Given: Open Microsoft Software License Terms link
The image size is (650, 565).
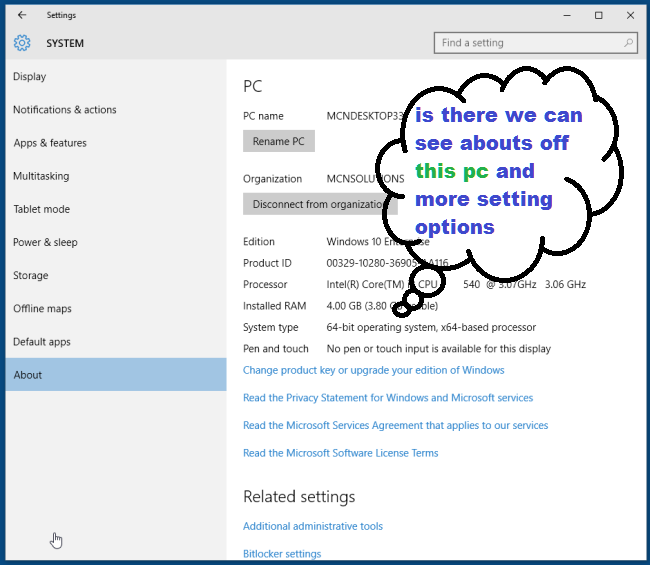Looking at the screenshot, I should pyautogui.click(x=340, y=453).
